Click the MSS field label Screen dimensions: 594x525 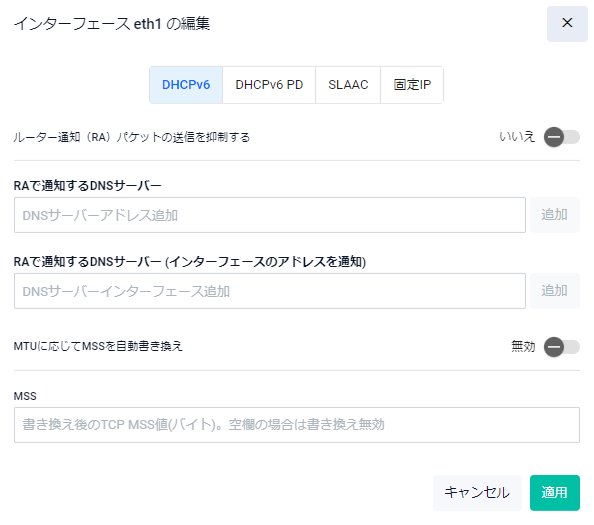click(25, 396)
